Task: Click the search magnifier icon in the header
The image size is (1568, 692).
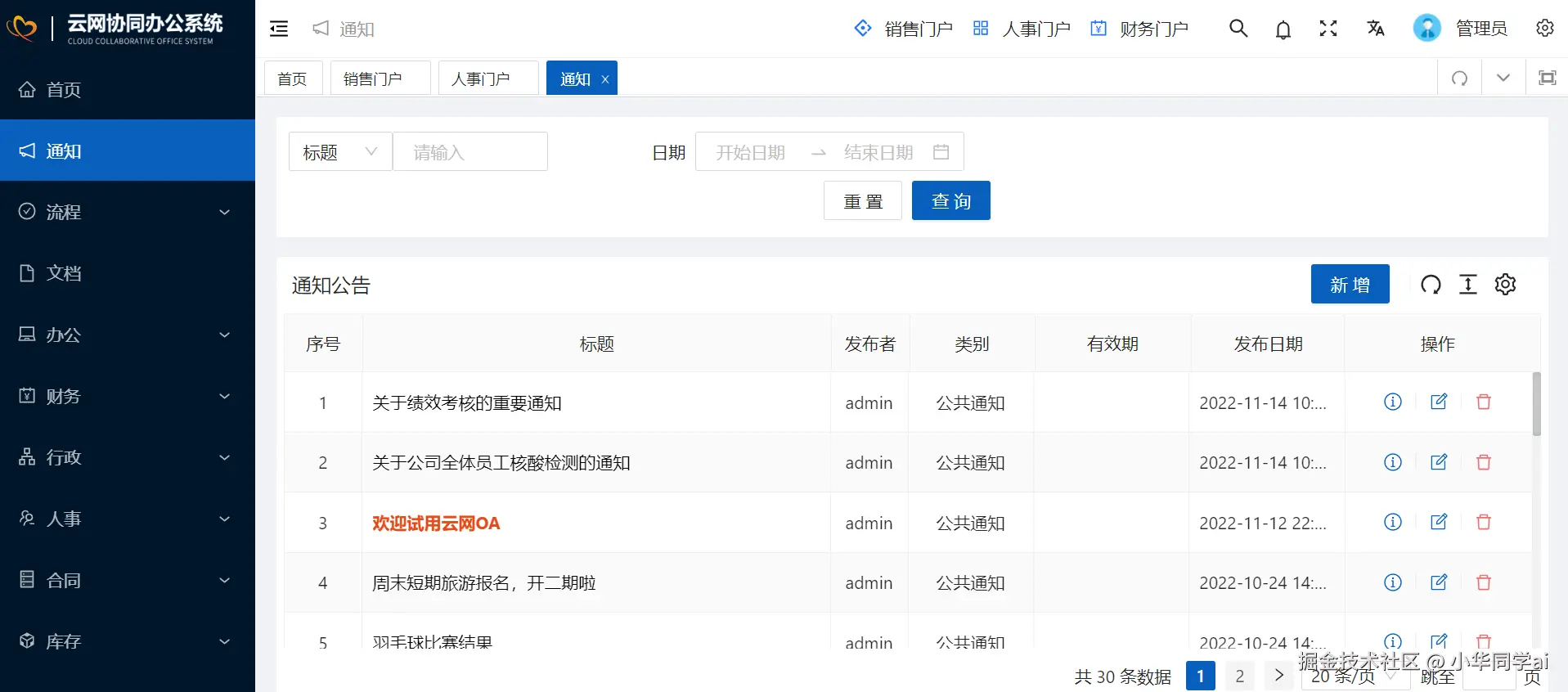Action: pyautogui.click(x=1238, y=29)
